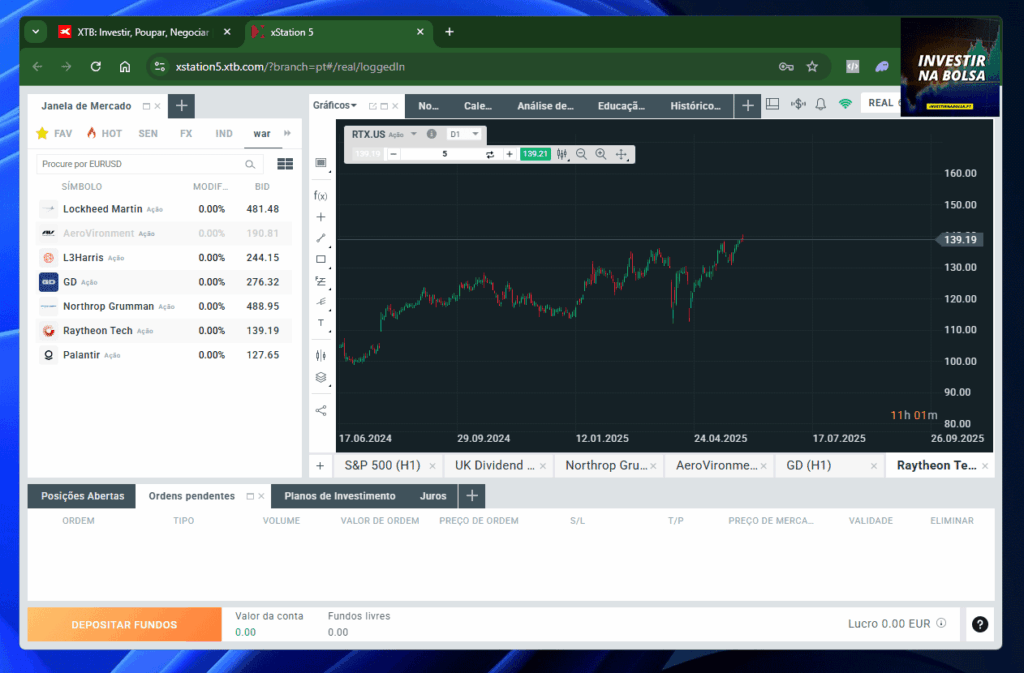
Task: Select the crosshair tool in chart sidebar
Action: (321, 217)
